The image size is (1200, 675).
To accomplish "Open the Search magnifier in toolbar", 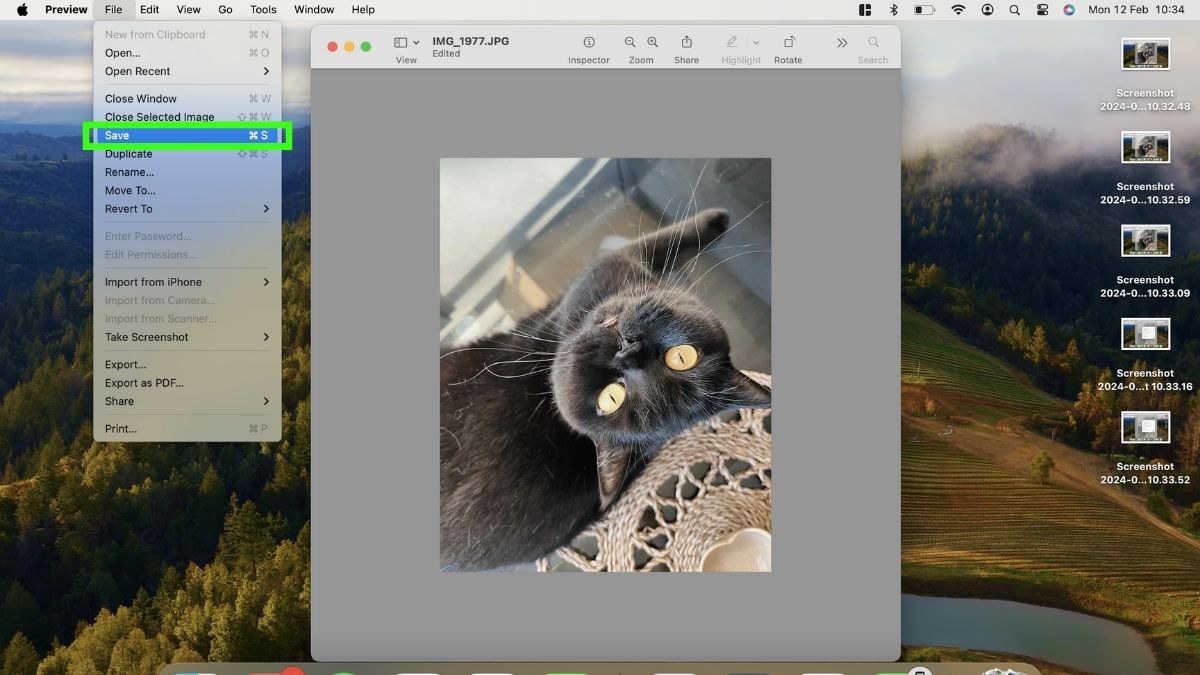I will coord(873,42).
